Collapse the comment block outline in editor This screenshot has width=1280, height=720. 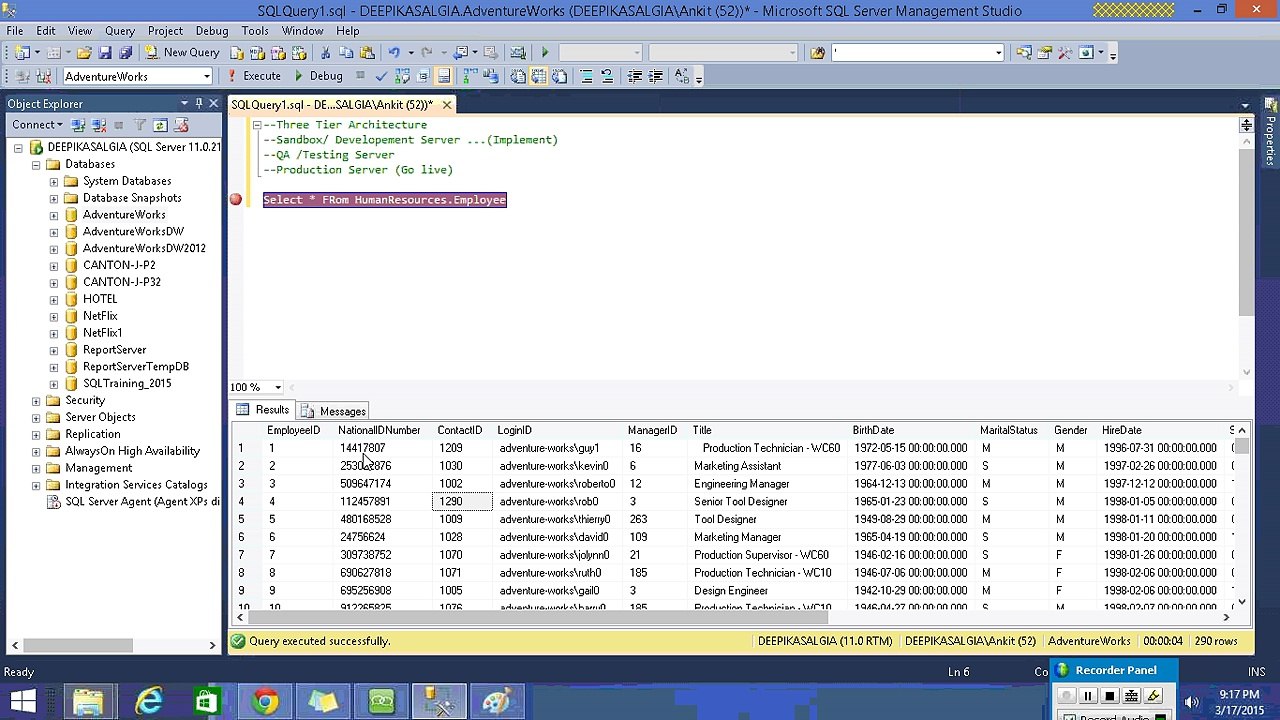[x=257, y=125]
